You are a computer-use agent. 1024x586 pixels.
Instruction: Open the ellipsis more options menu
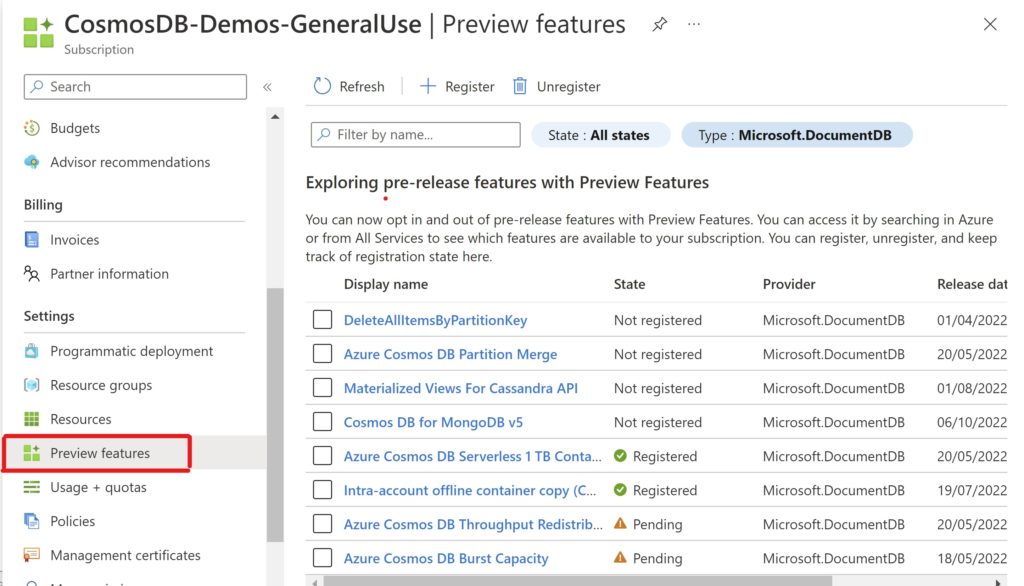(x=694, y=25)
